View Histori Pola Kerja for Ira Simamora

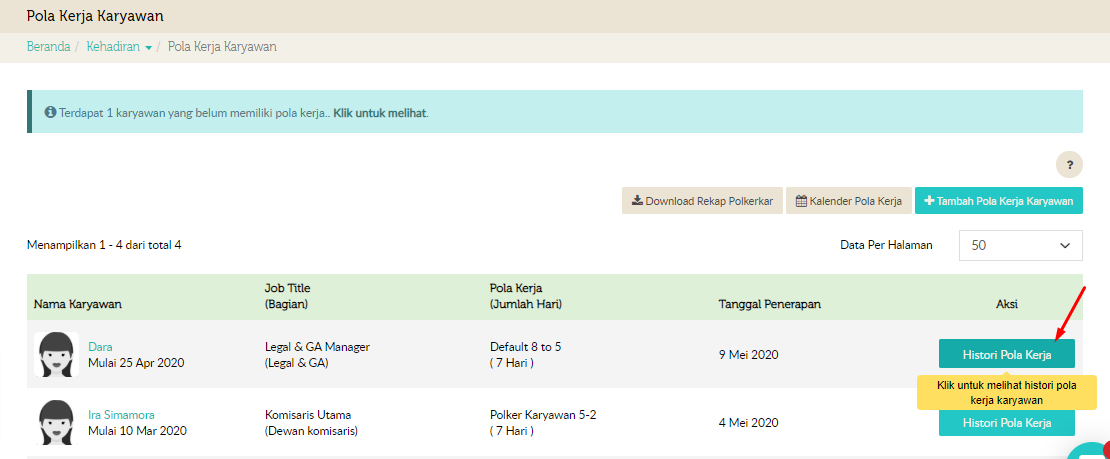(1006, 423)
